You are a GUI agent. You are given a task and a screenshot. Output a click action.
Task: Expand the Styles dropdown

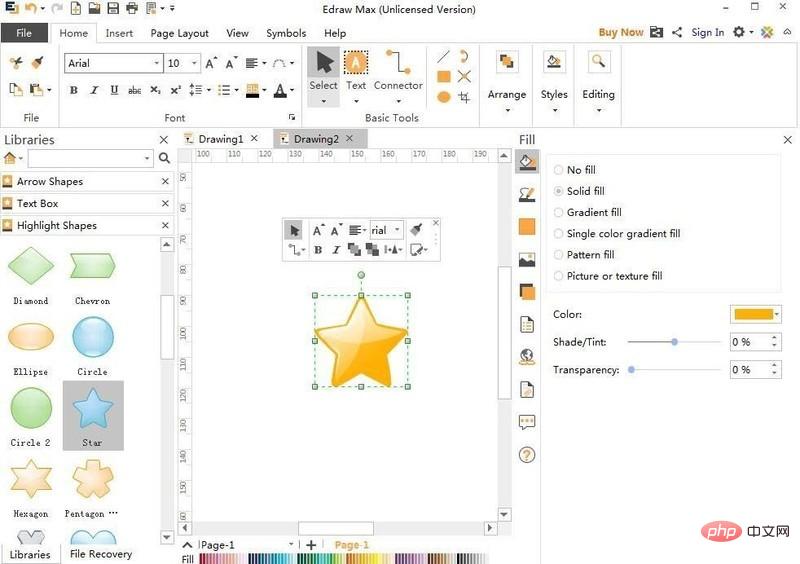point(555,110)
